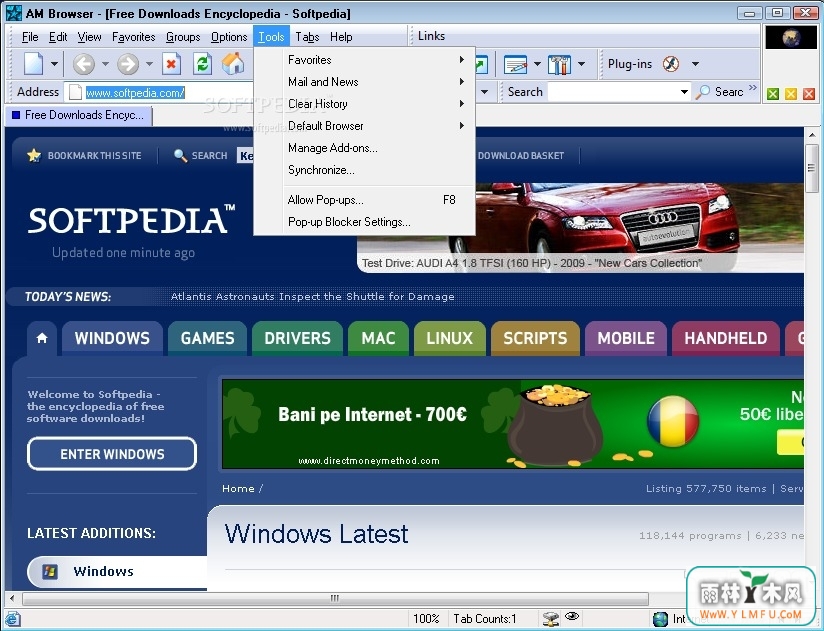Open the File menu
Viewport: 824px width, 631px height.
pos(30,37)
